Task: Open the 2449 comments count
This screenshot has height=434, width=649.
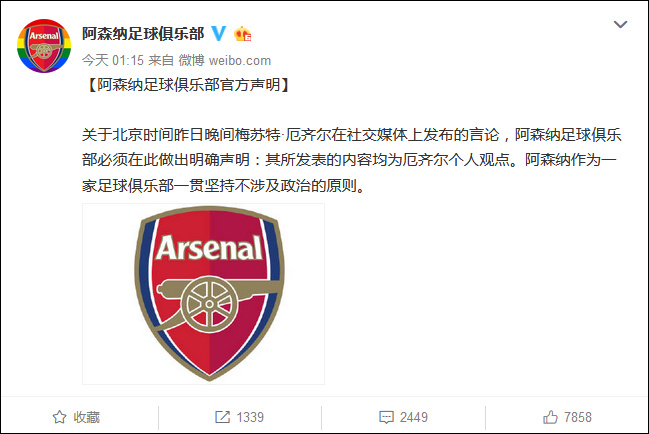Action: coord(413,417)
